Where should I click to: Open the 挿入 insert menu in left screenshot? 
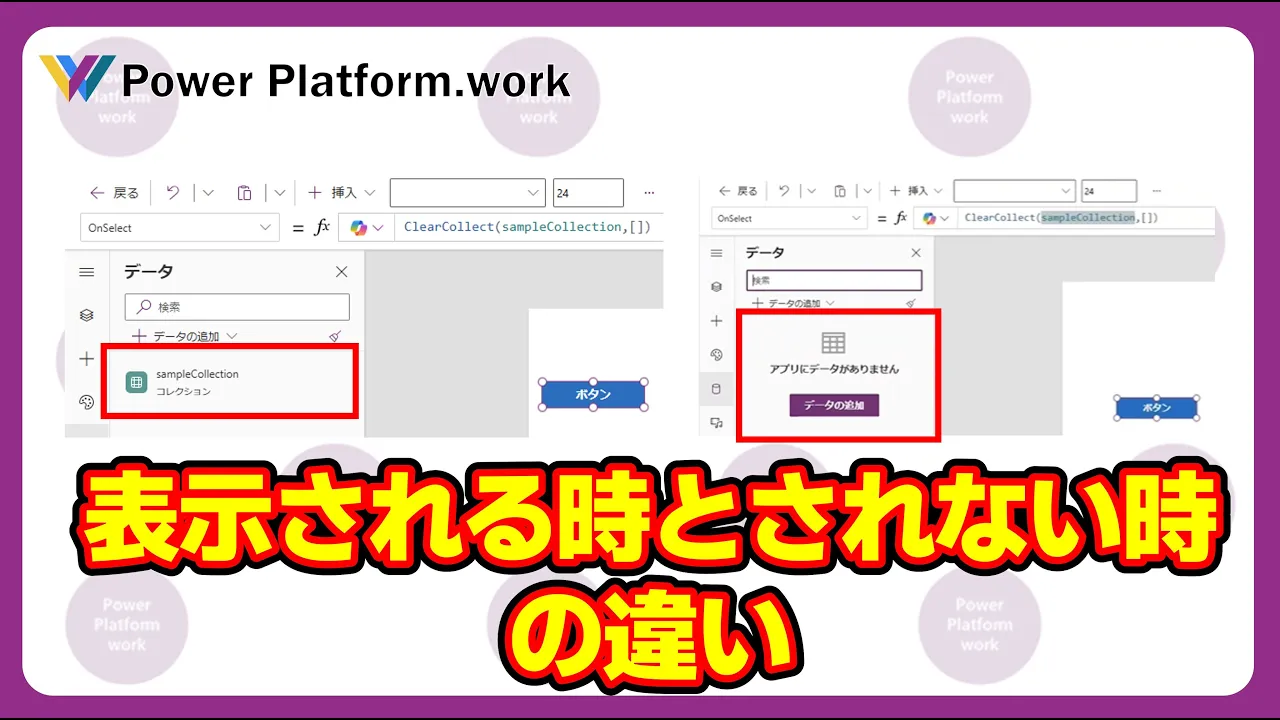(341, 193)
